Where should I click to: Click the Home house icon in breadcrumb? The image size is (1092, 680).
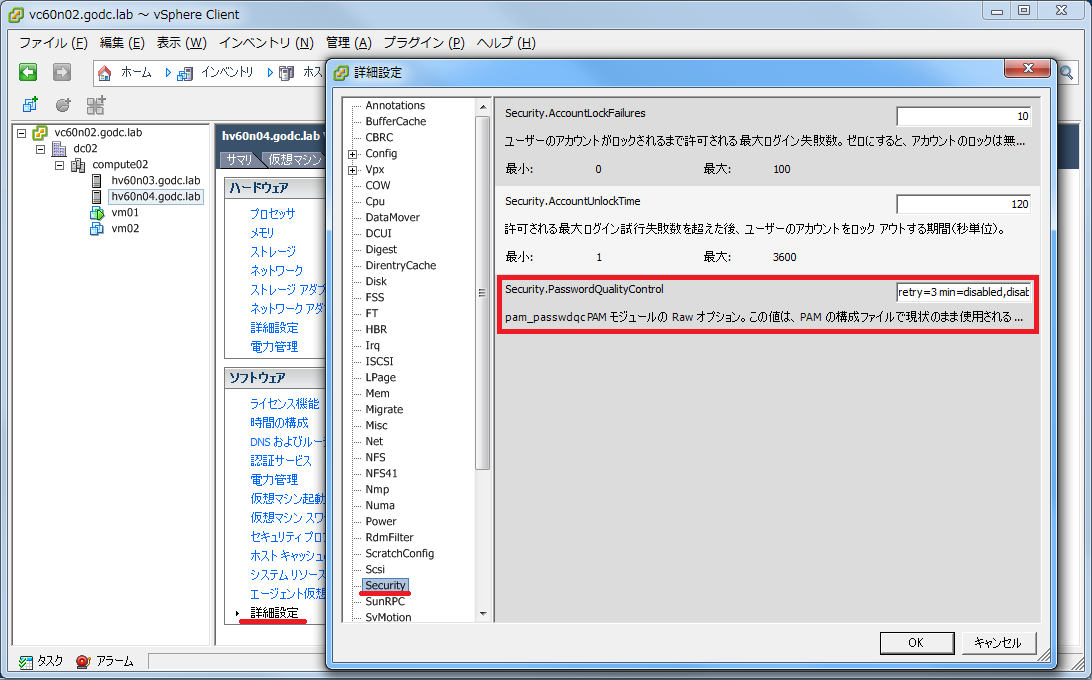[104, 72]
